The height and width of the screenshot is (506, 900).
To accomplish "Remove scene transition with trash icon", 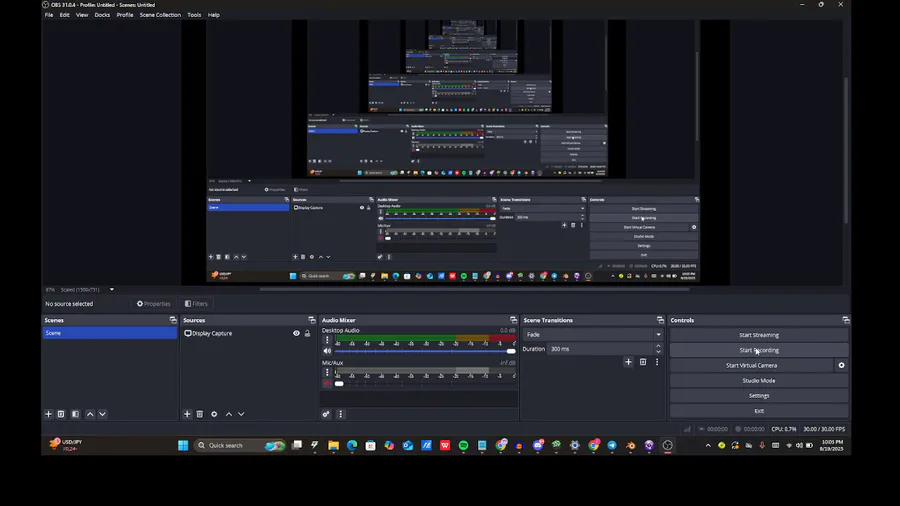I will (643, 362).
